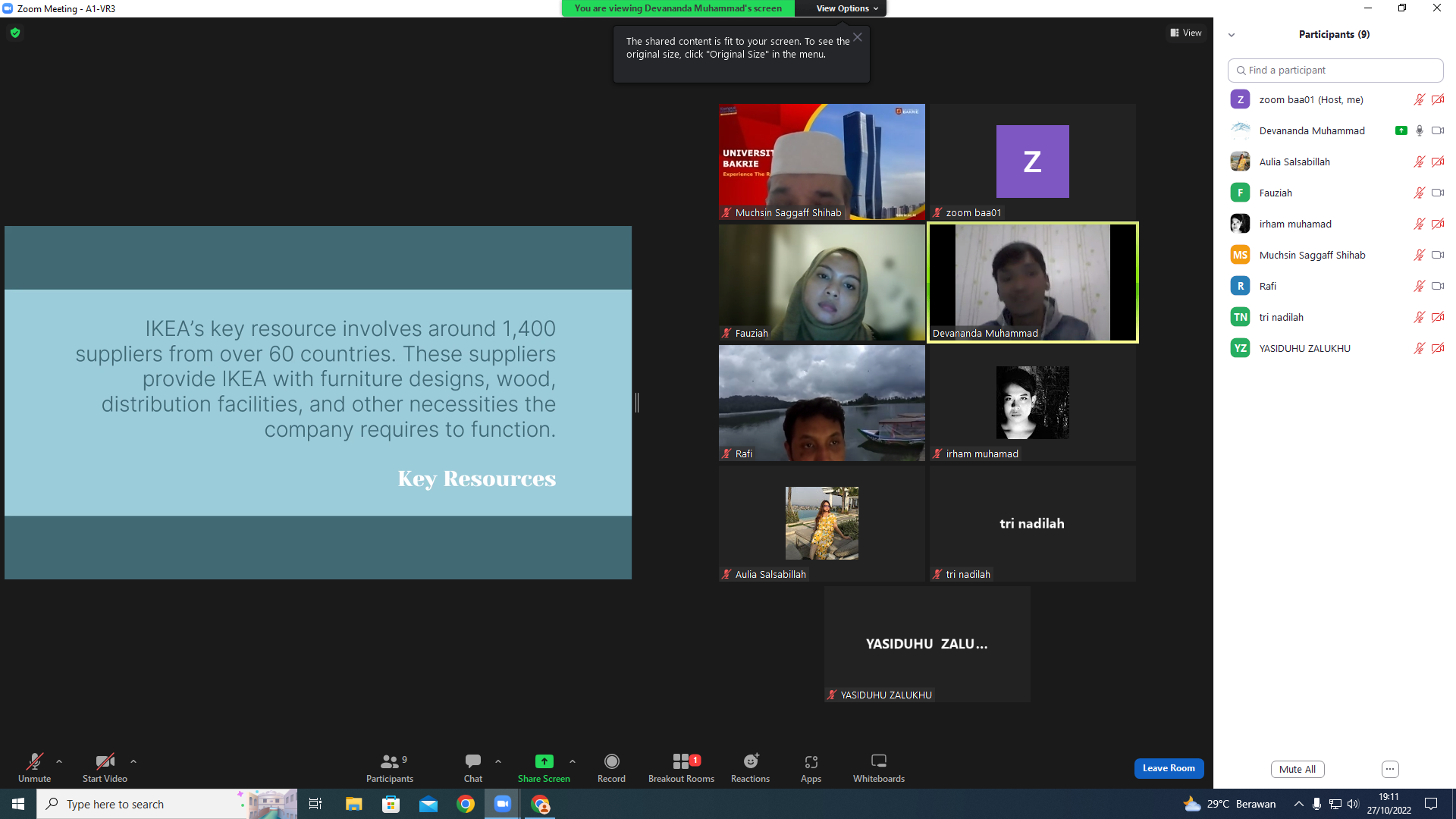Expand chat options arrow beside Chat

(x=498, y=761)
